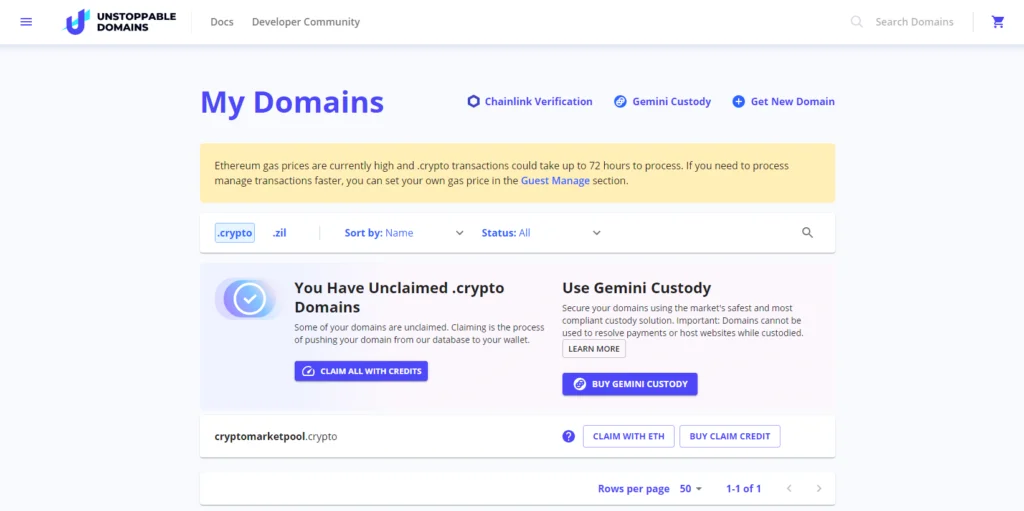
Task: Click the plus icon beside Get New Domain
Action: (x=739, y=101)
